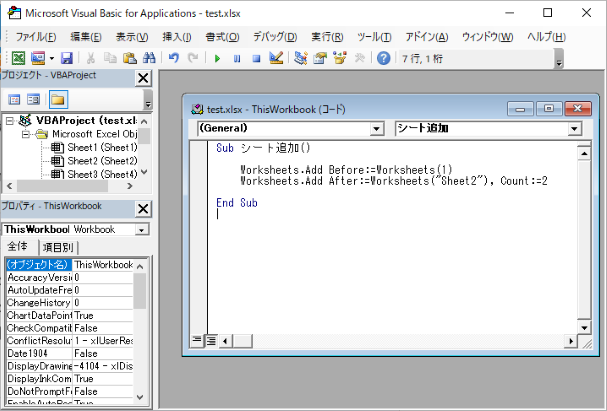
Task: Click the code window system menu icon
Action: (x=197, y=110)
